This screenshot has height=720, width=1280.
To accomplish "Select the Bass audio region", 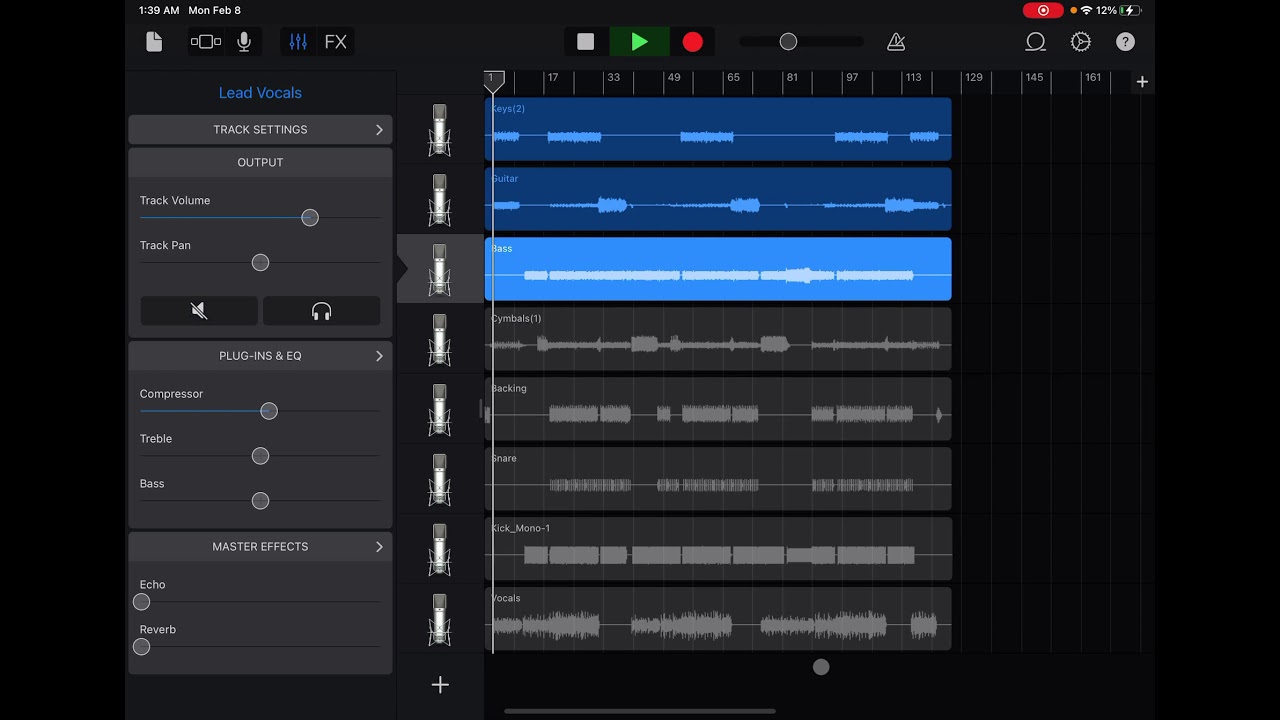I will (718, 269).
